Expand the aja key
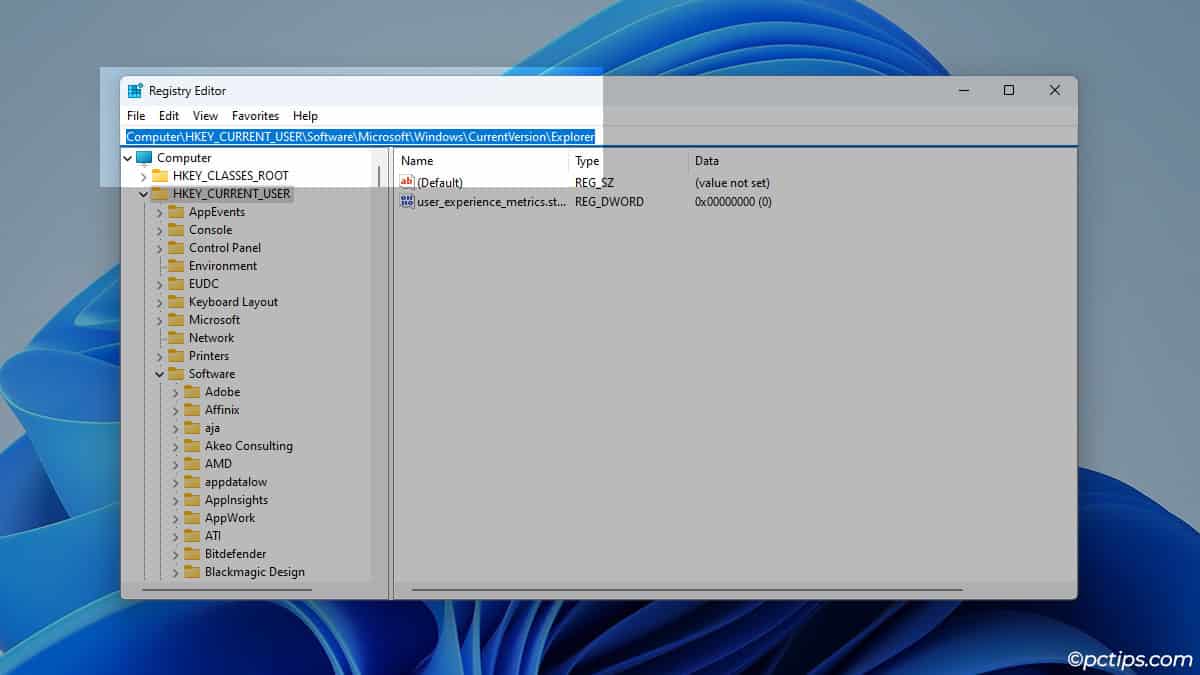Screen dimensions: 1200x675 [x=176, y=428]
